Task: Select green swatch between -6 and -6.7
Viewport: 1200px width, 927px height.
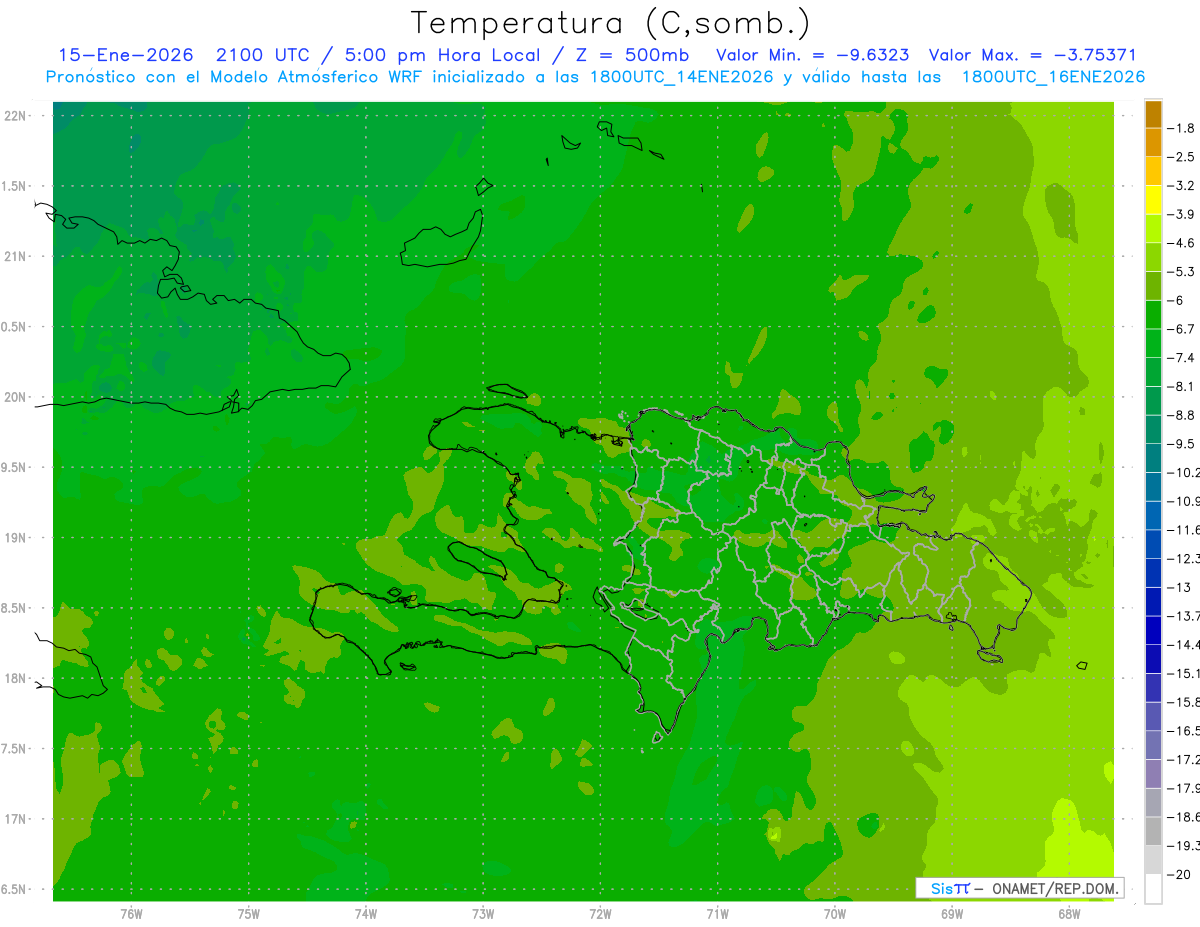Action: pyautogui.click(x=1153, y=314)
